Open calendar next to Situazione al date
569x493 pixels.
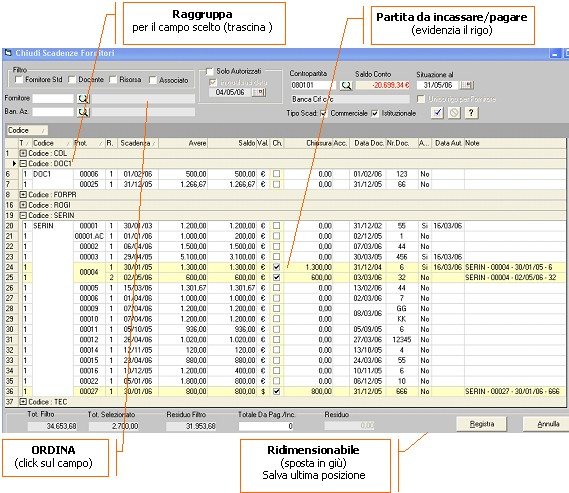(x=467, y=85)
